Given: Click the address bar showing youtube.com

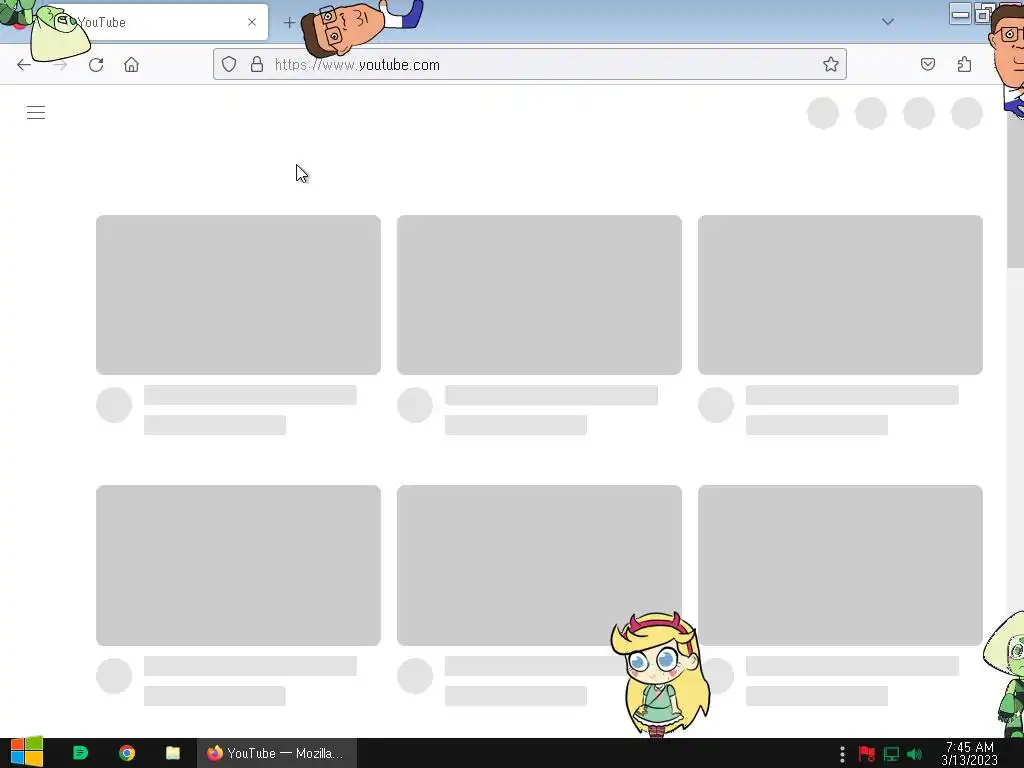Looking at the screenshot, I should coord(529,64).
